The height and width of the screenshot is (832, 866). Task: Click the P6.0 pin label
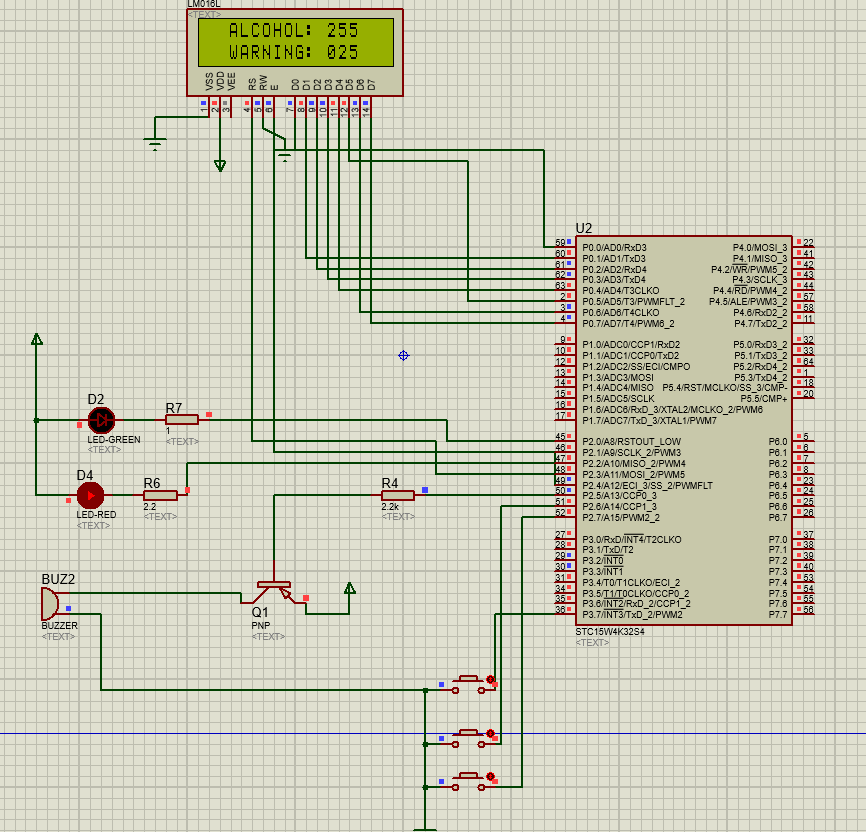[x=778, y=442]
